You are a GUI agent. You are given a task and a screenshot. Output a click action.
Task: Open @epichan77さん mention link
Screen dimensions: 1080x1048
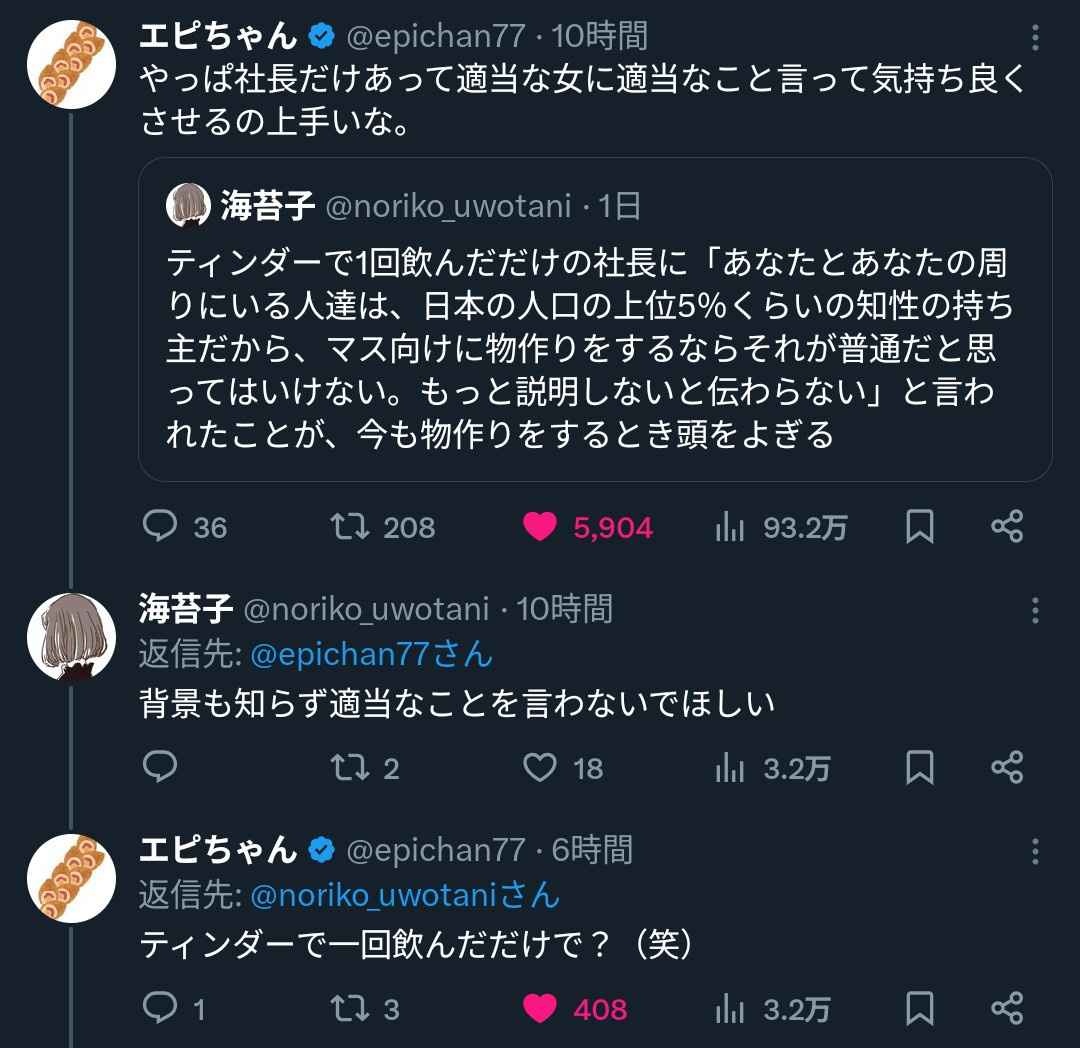[371, 655]
